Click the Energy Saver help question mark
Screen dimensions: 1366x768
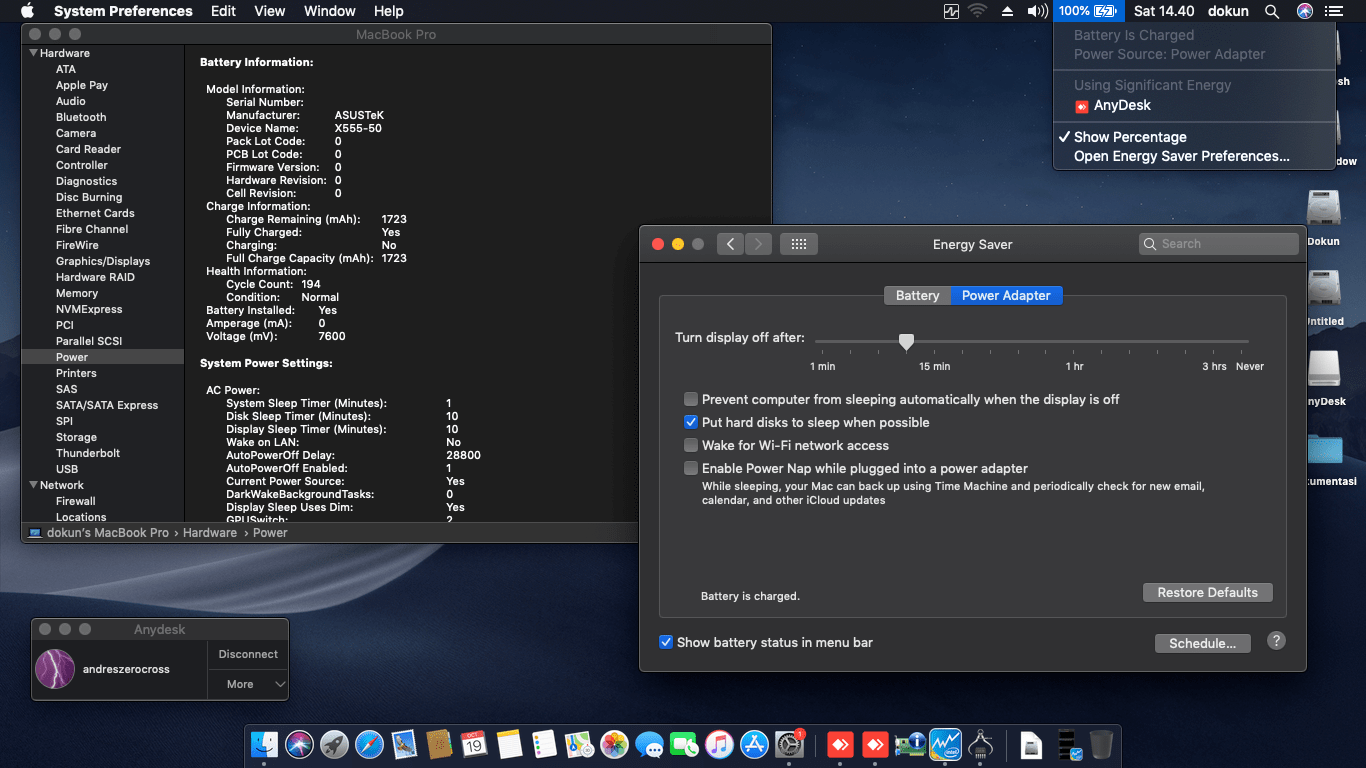tap(1276, 641)
